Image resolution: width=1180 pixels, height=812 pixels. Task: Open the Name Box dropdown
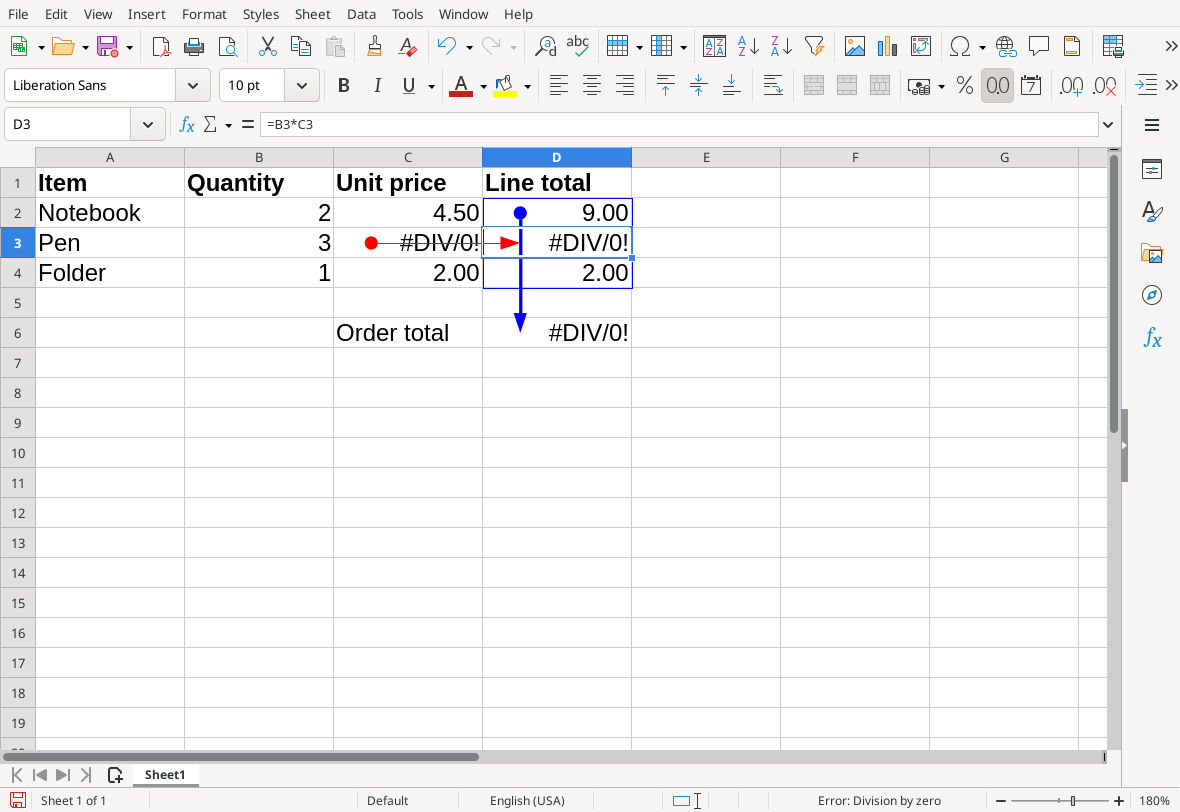tap(148, 124)
